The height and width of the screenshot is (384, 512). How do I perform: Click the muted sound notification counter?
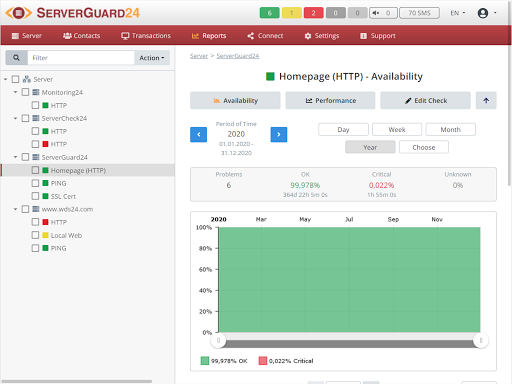383,13
